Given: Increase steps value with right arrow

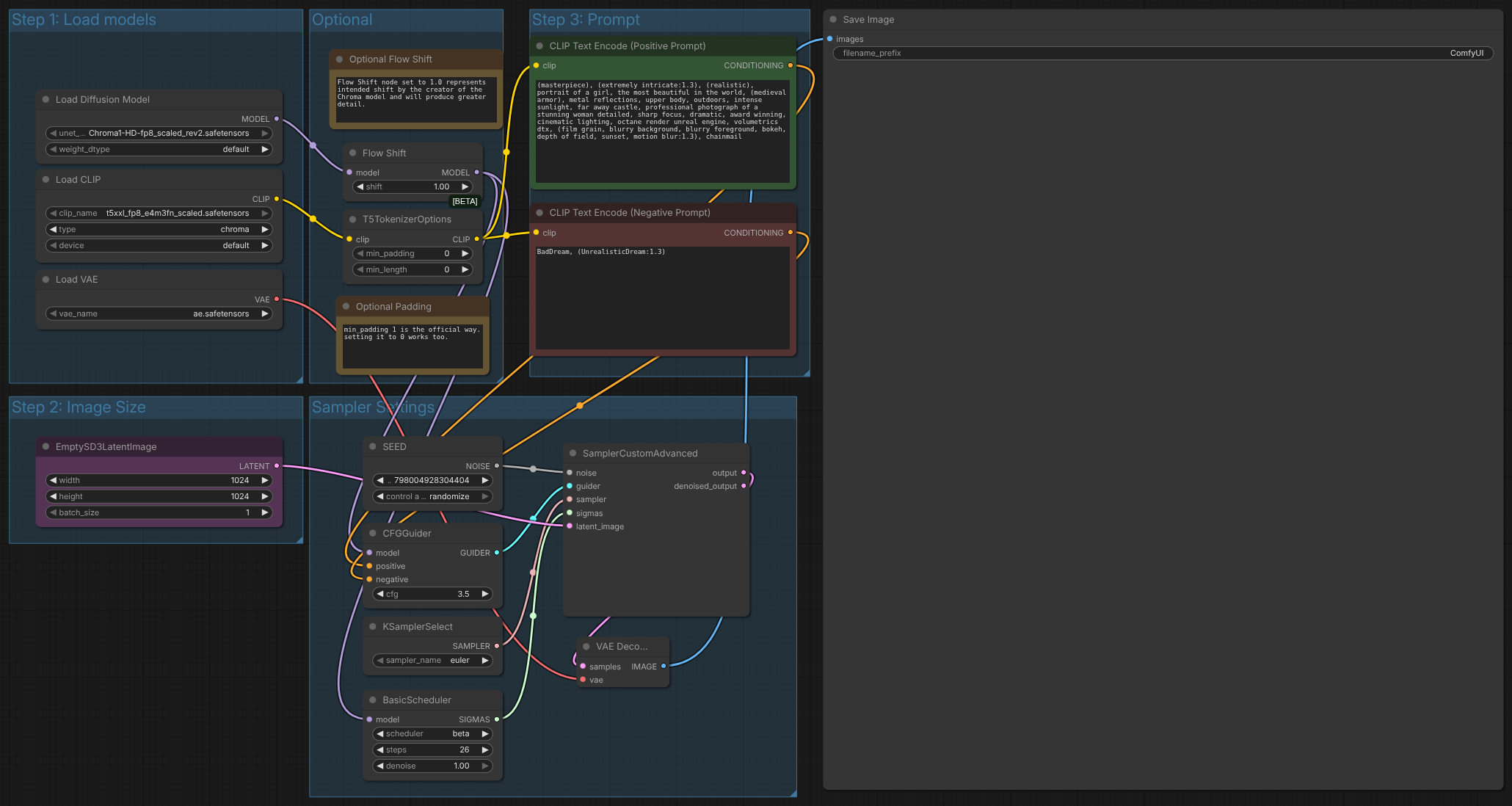Looking at the screenshot, I should tap(485, 750).
